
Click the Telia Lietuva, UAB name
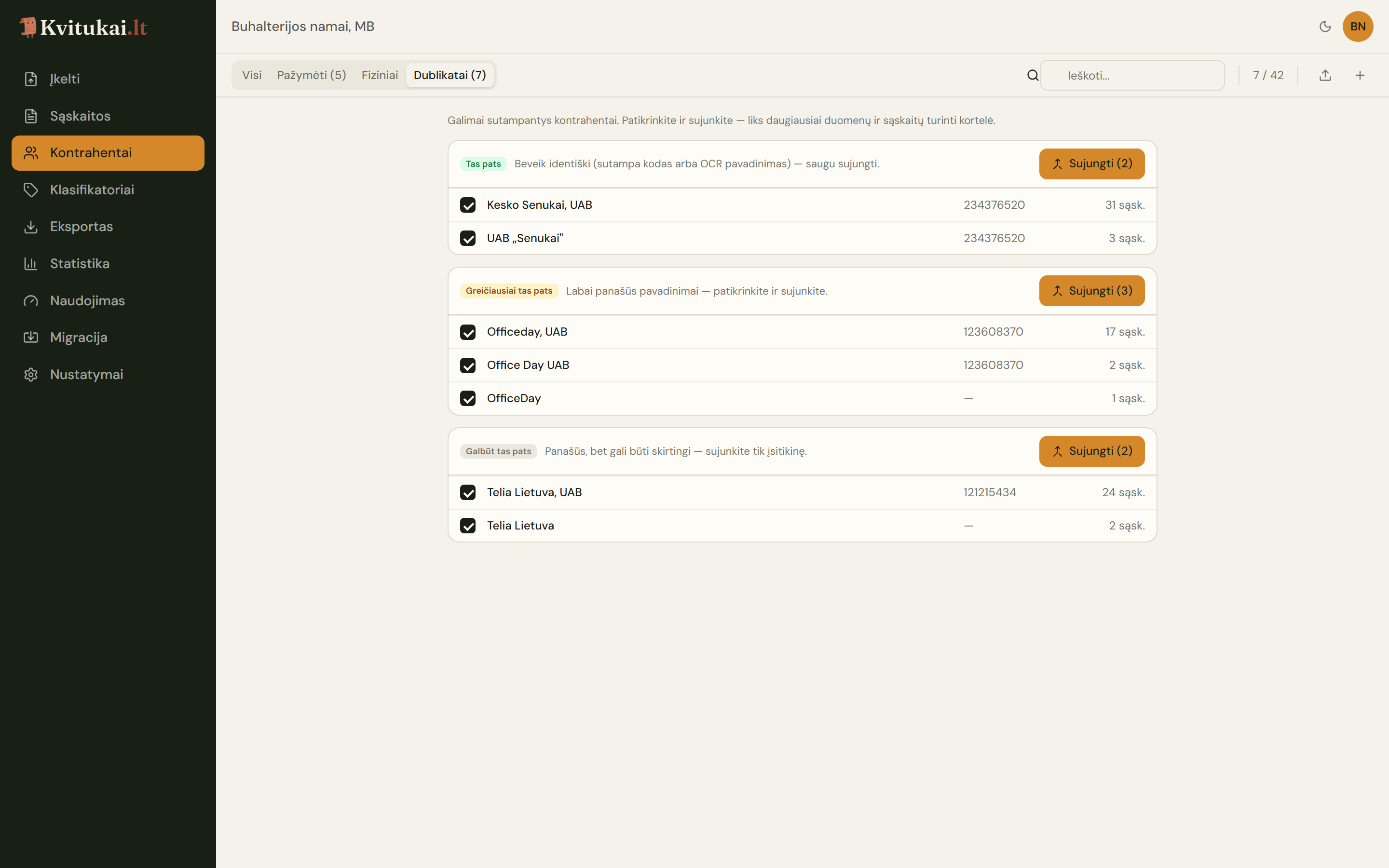pos(534,492)
